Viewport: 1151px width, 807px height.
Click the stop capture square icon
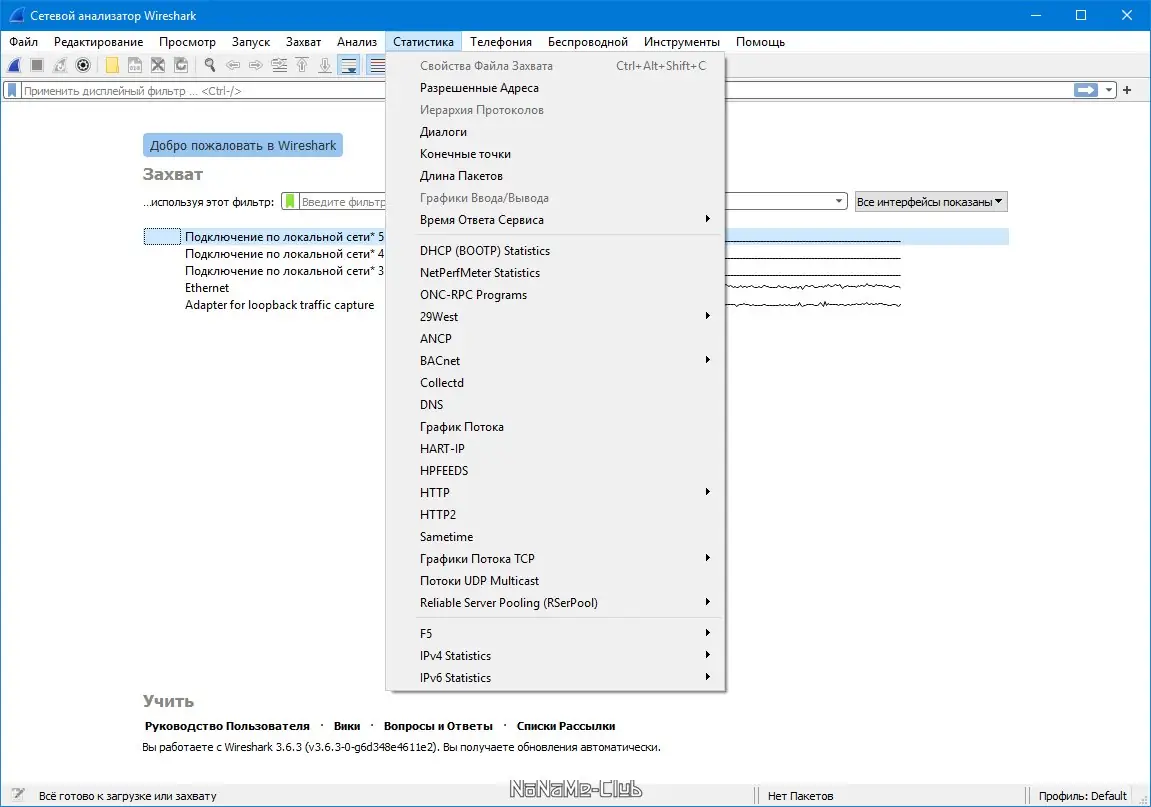pos(37,65)
